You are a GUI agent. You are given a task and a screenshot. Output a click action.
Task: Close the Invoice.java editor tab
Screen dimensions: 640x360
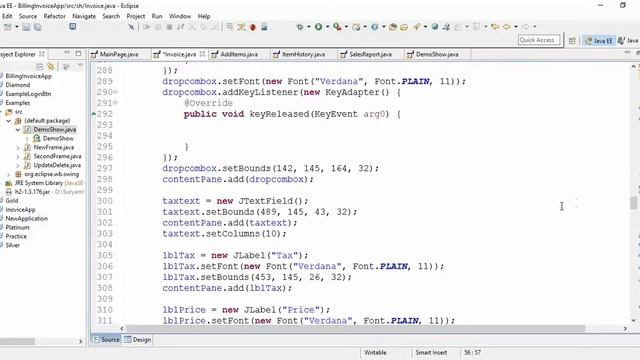tap(202, 54)
